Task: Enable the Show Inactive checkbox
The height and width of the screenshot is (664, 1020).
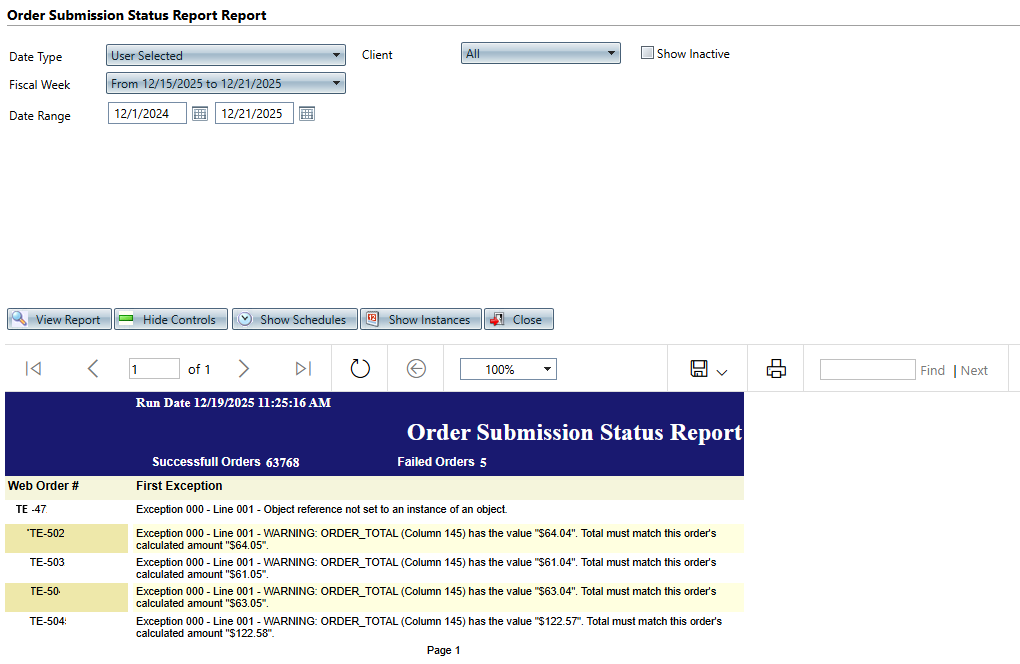Action: click(x=647, y=53)
